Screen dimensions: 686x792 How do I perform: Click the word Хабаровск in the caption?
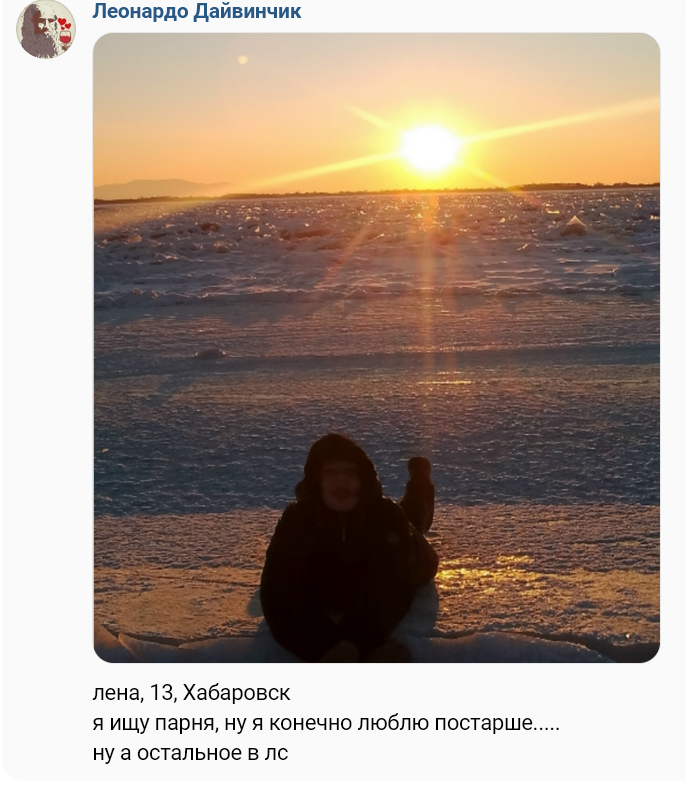click(x=236, y=692)
